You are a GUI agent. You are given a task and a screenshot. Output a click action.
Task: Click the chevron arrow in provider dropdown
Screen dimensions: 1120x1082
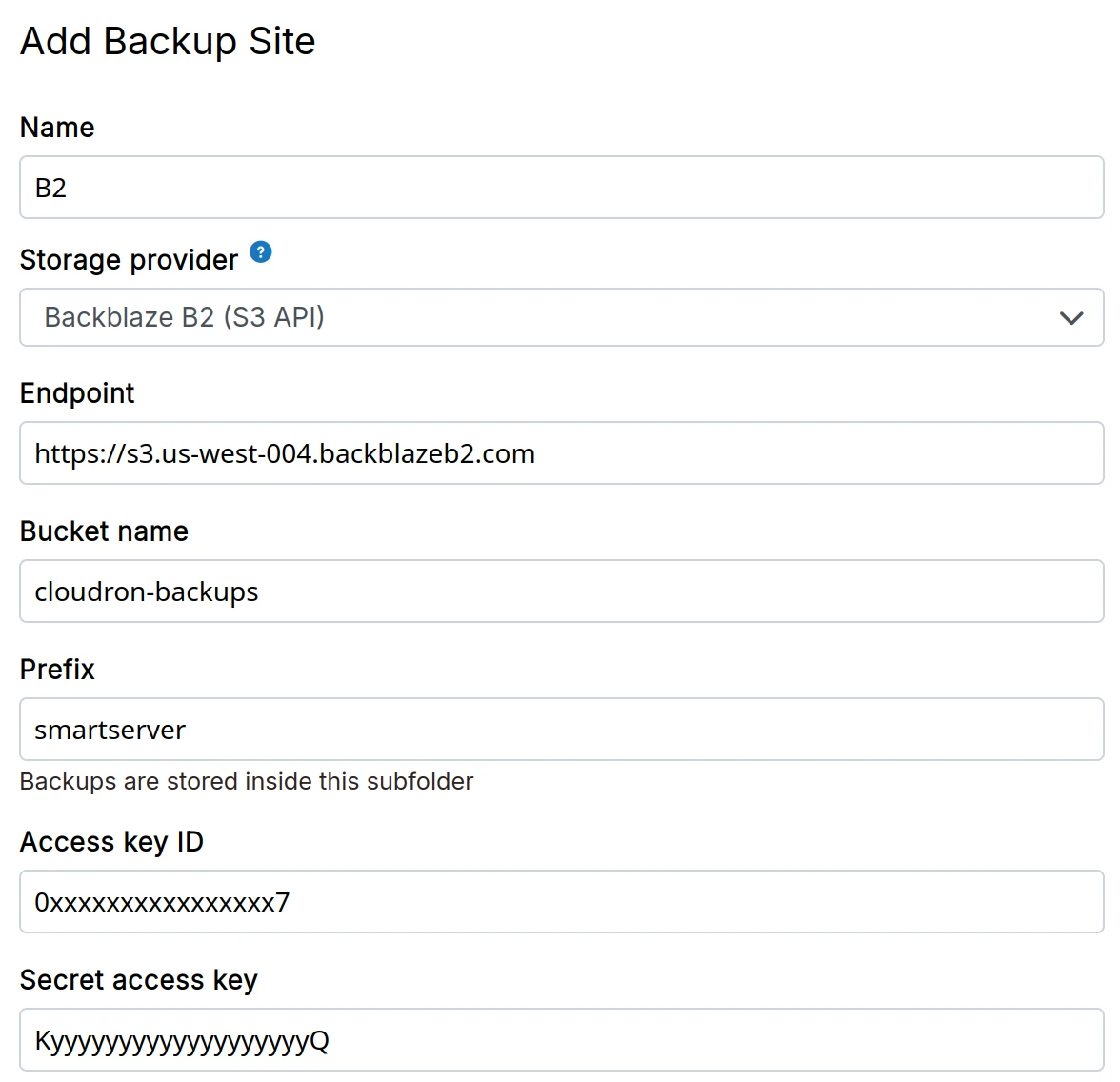pyautogui.click(x=1071, y=318)
